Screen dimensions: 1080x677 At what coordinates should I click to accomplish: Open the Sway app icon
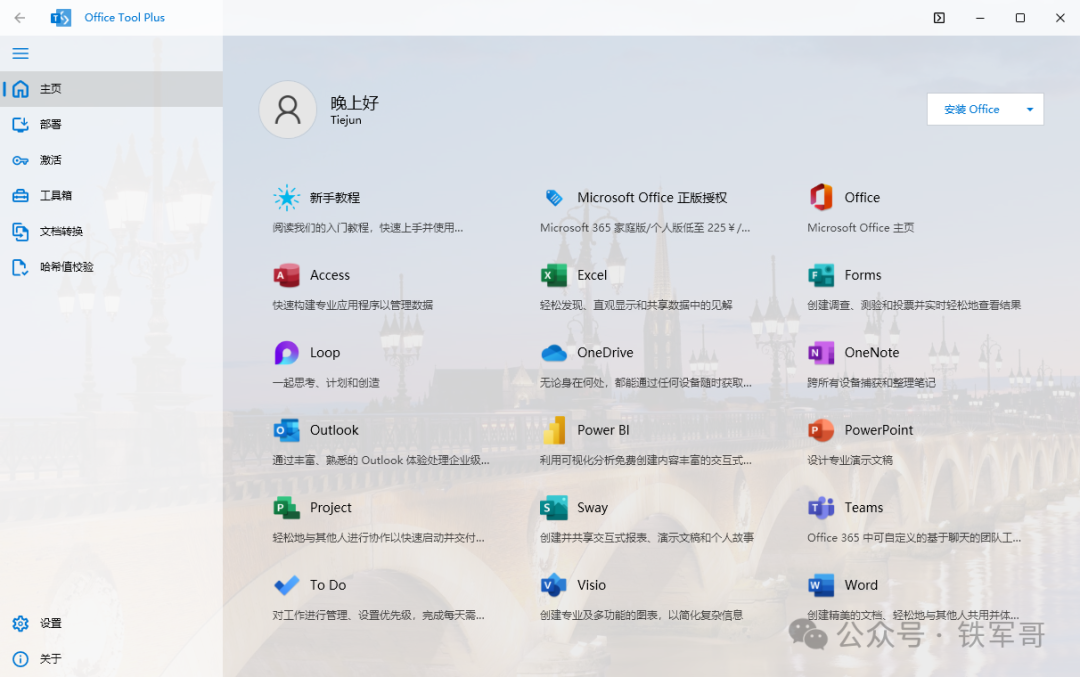click(x=553, y=508)
